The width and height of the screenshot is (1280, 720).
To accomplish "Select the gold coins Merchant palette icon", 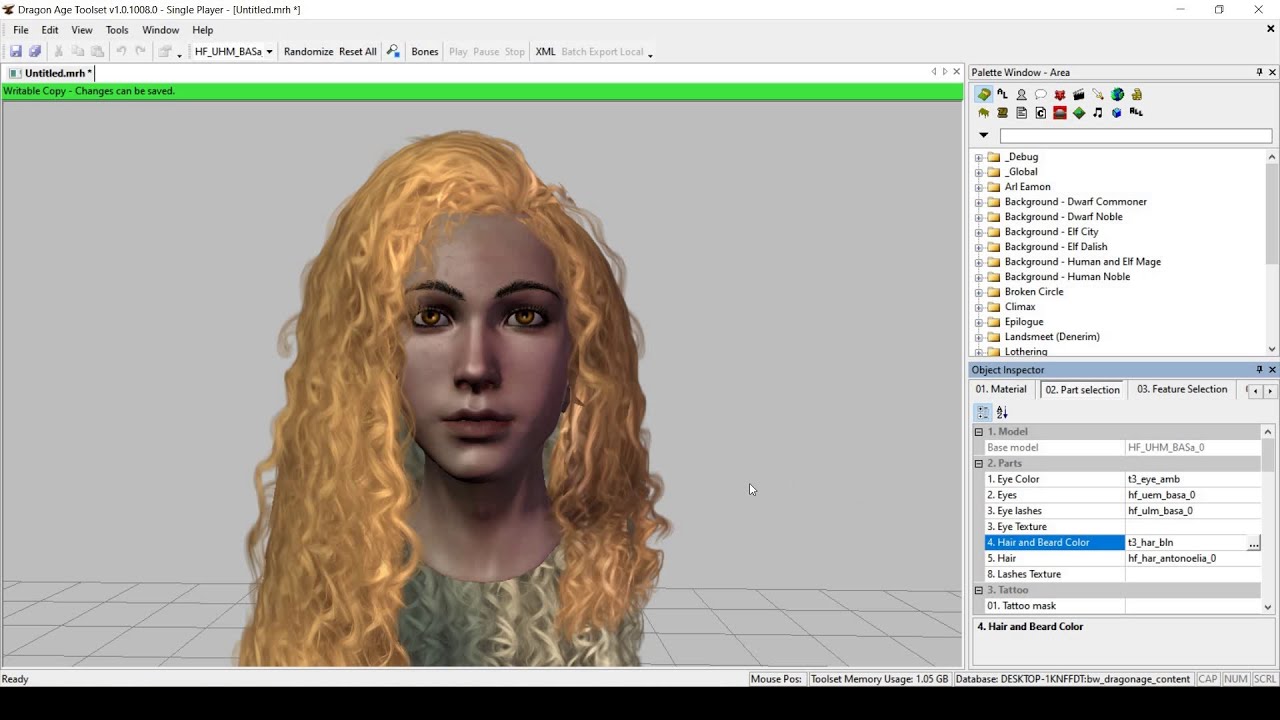I will click(x=1136, y=94).
